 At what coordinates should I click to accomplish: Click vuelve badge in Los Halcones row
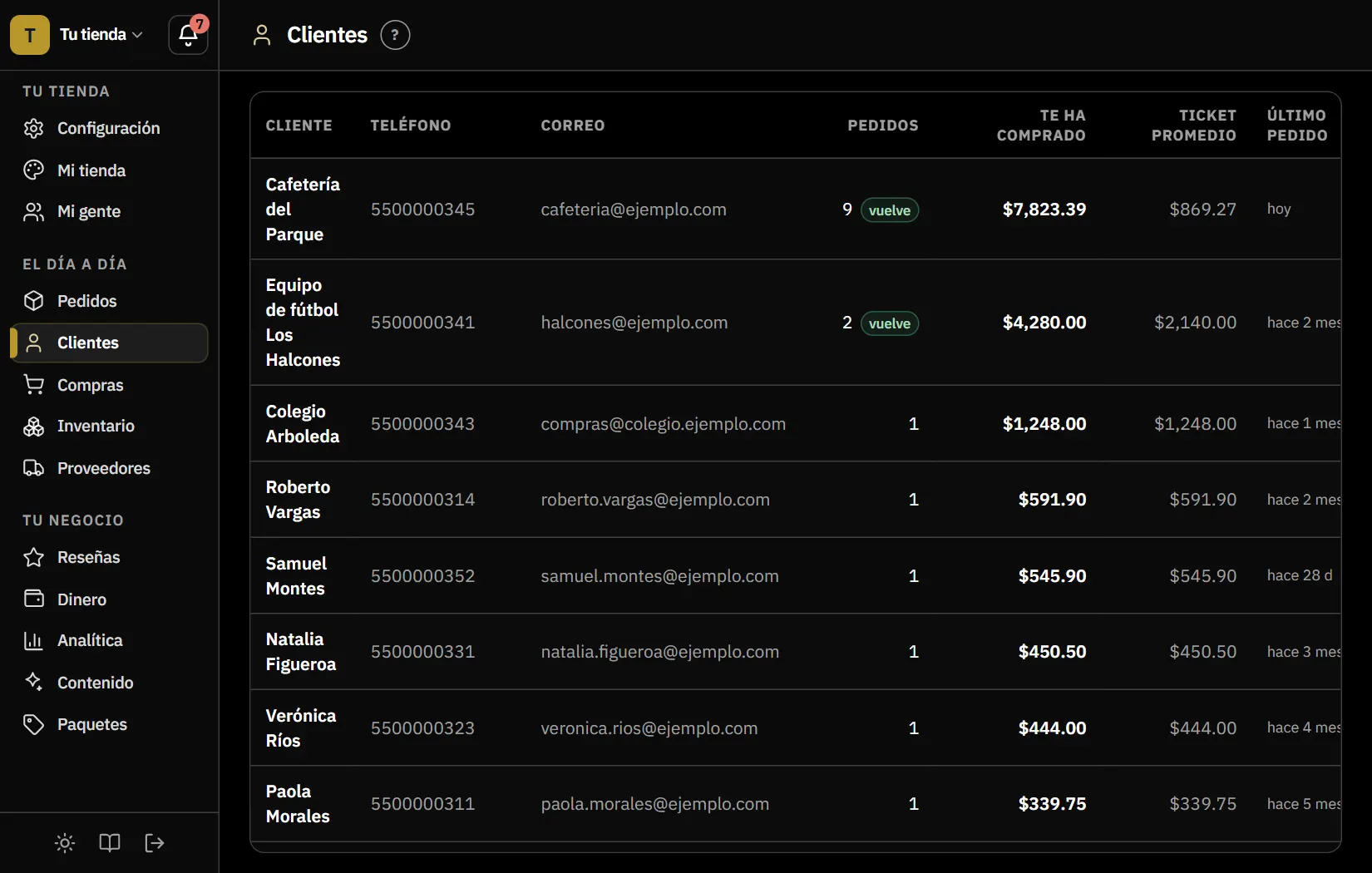pos(890,323)
